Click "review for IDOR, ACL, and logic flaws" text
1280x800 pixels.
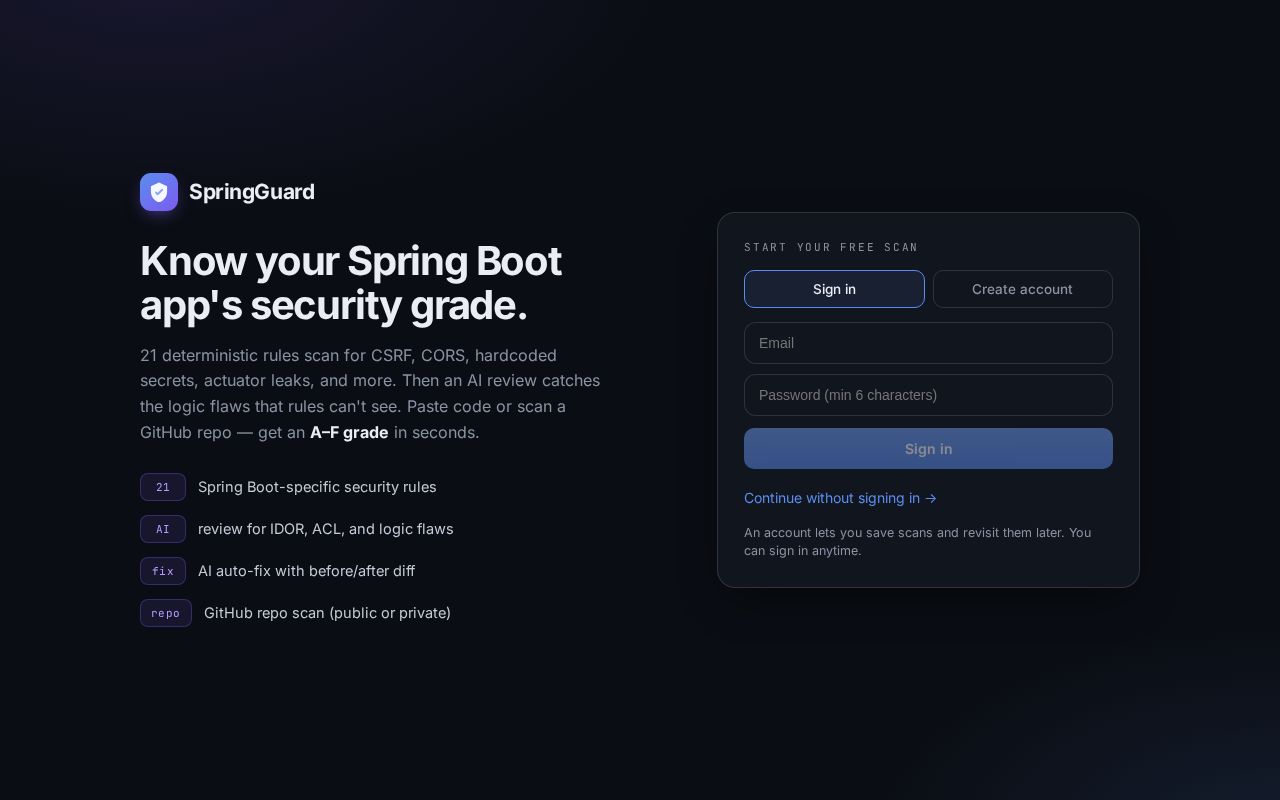click(x=326, y=529)
